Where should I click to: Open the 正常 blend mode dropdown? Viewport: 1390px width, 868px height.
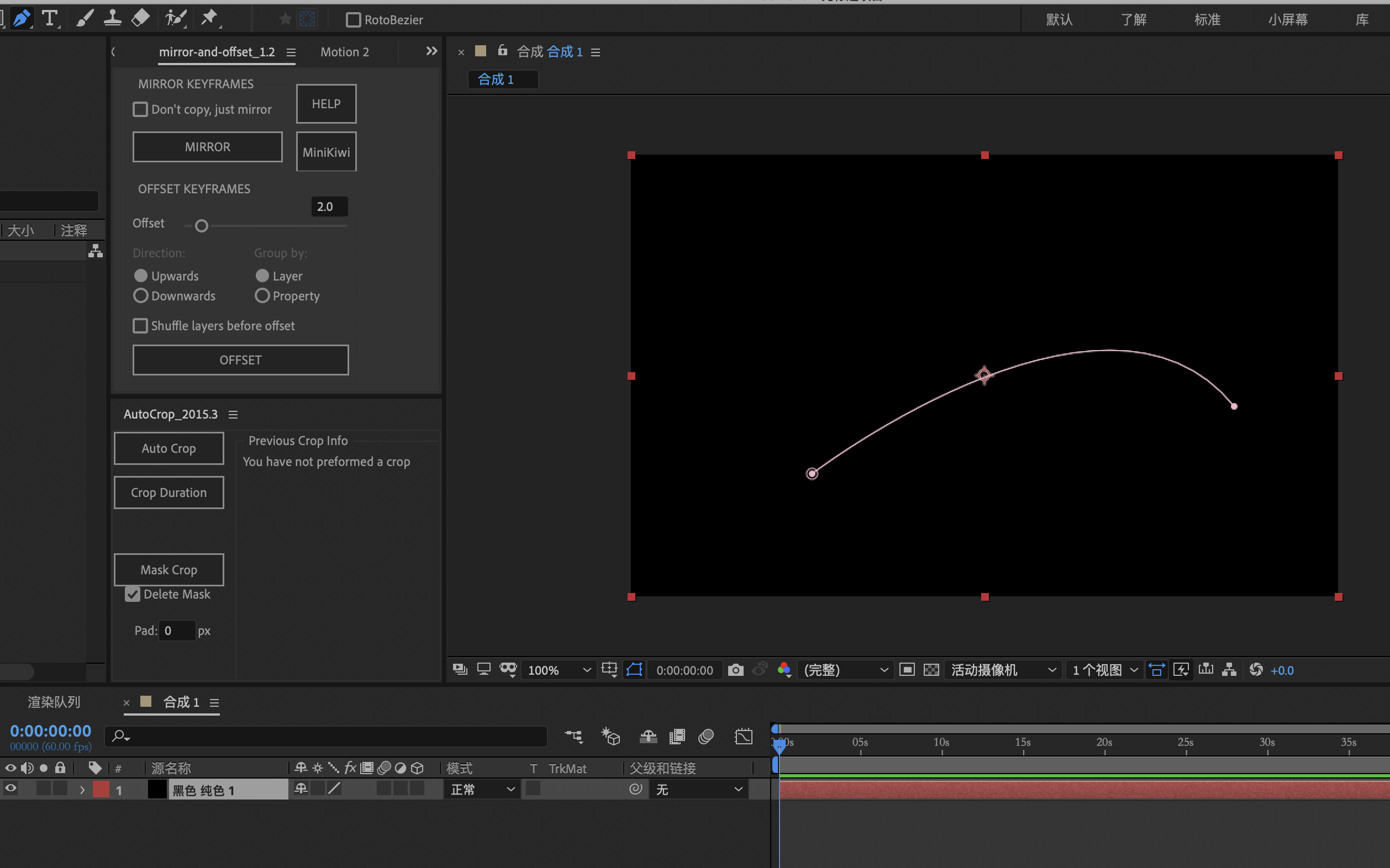click(482, 790)
